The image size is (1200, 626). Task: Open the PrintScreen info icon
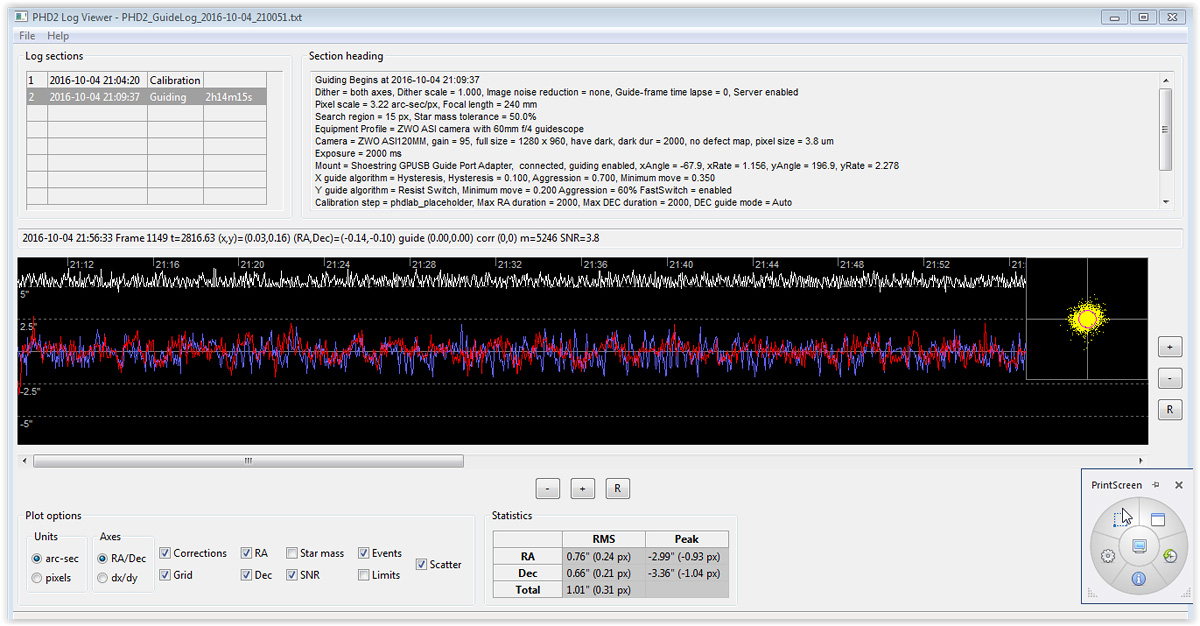(x=1138, y=579)
